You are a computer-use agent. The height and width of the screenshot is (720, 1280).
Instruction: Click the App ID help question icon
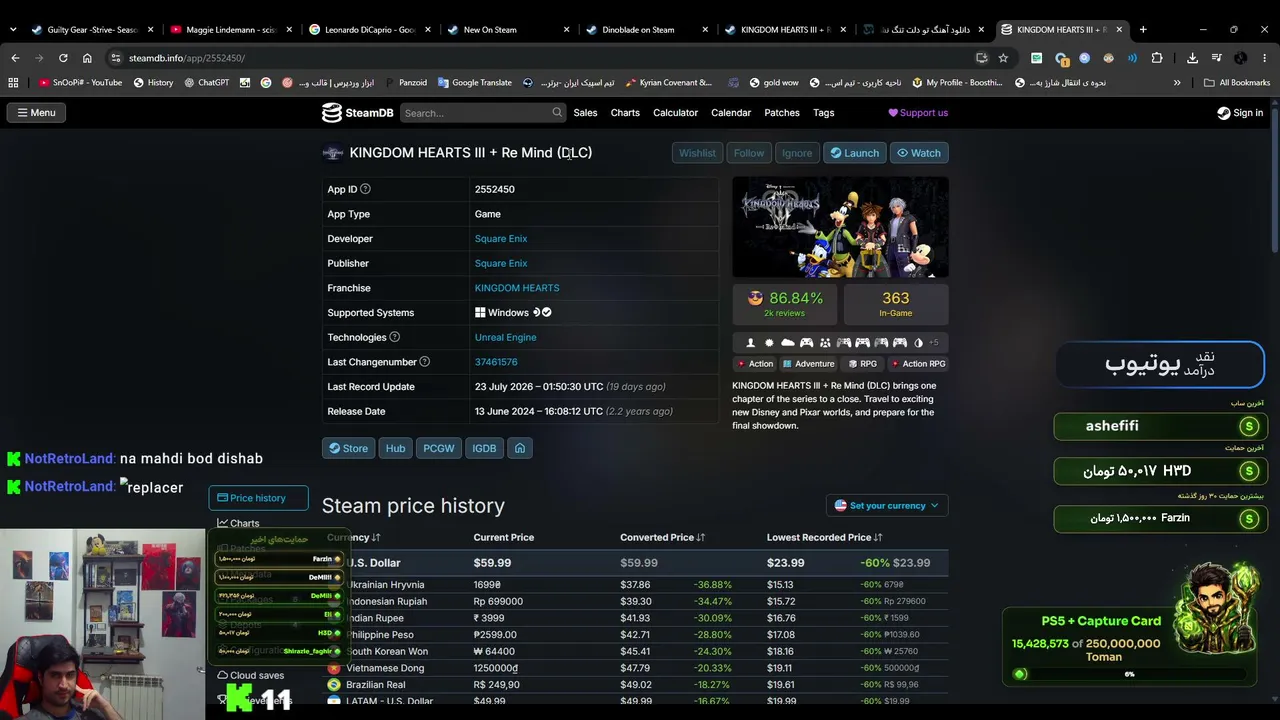click(x=365, y=189)
